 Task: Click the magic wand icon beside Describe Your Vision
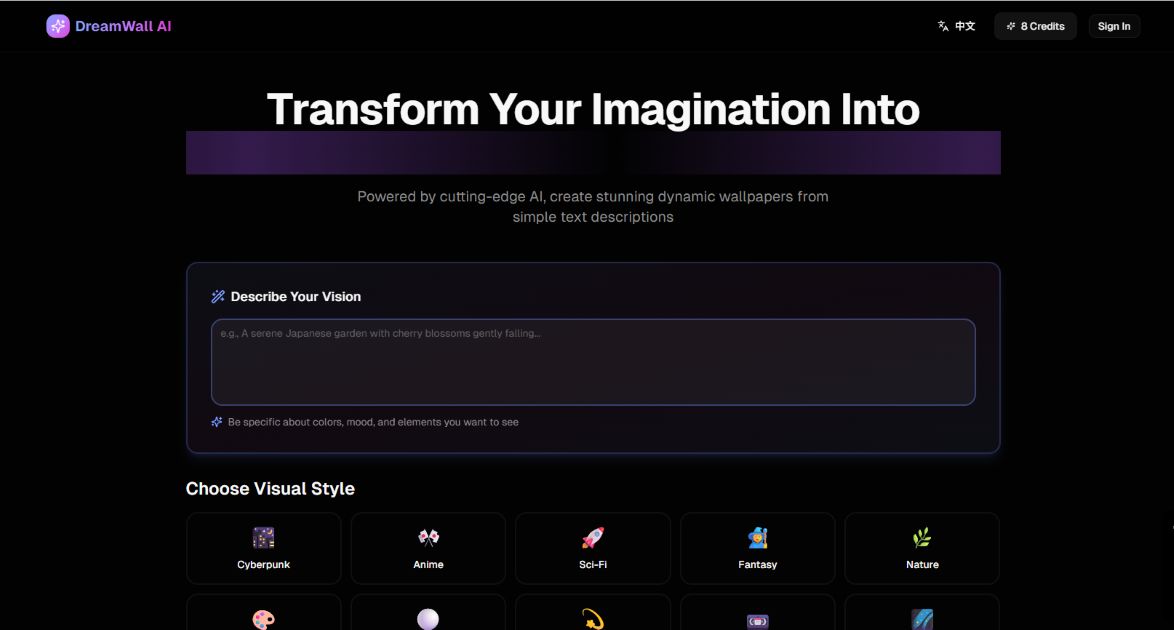pos(218,297)
